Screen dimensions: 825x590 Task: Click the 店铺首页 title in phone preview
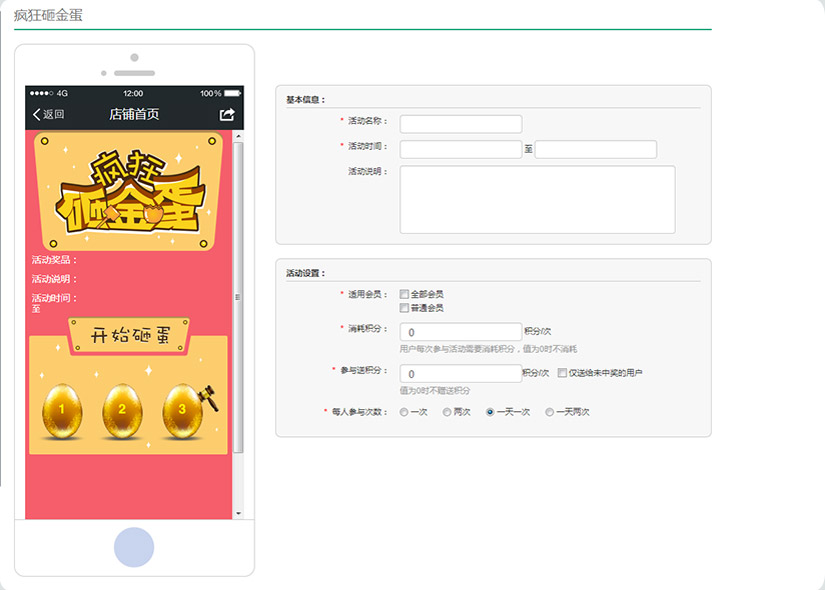click(134, 114)
